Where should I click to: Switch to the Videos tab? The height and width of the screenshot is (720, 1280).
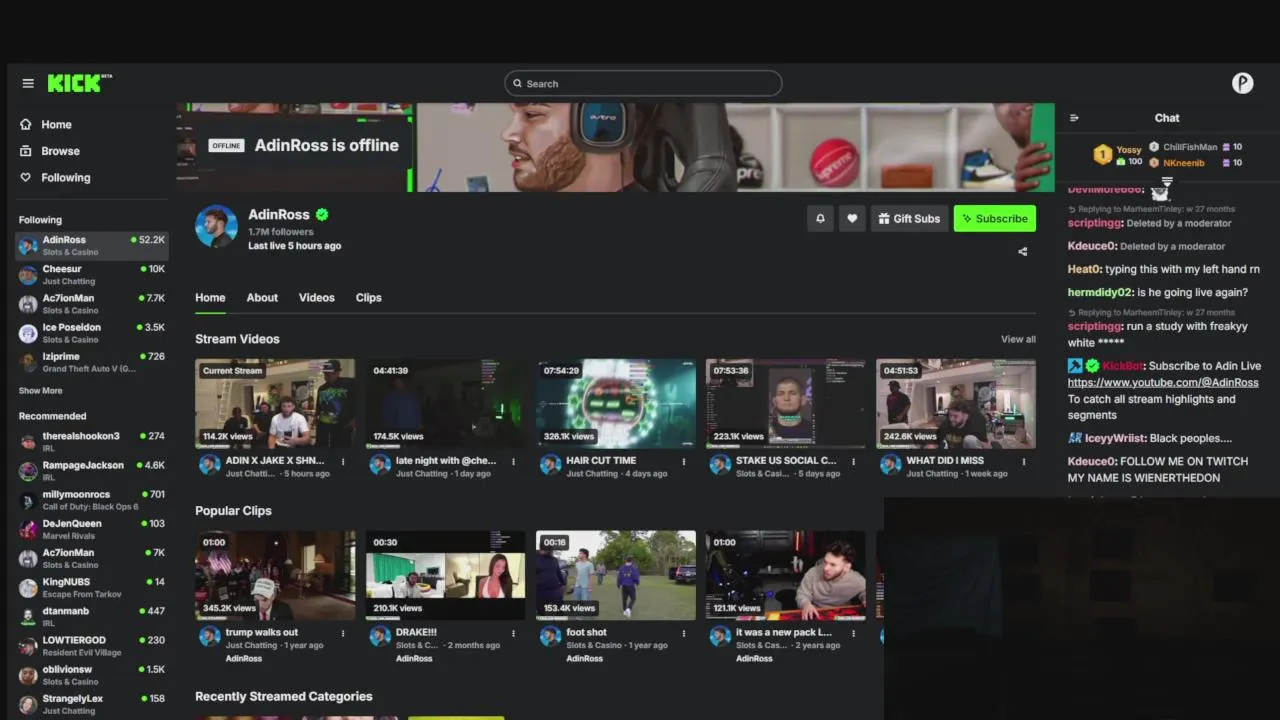coord(317,298)
